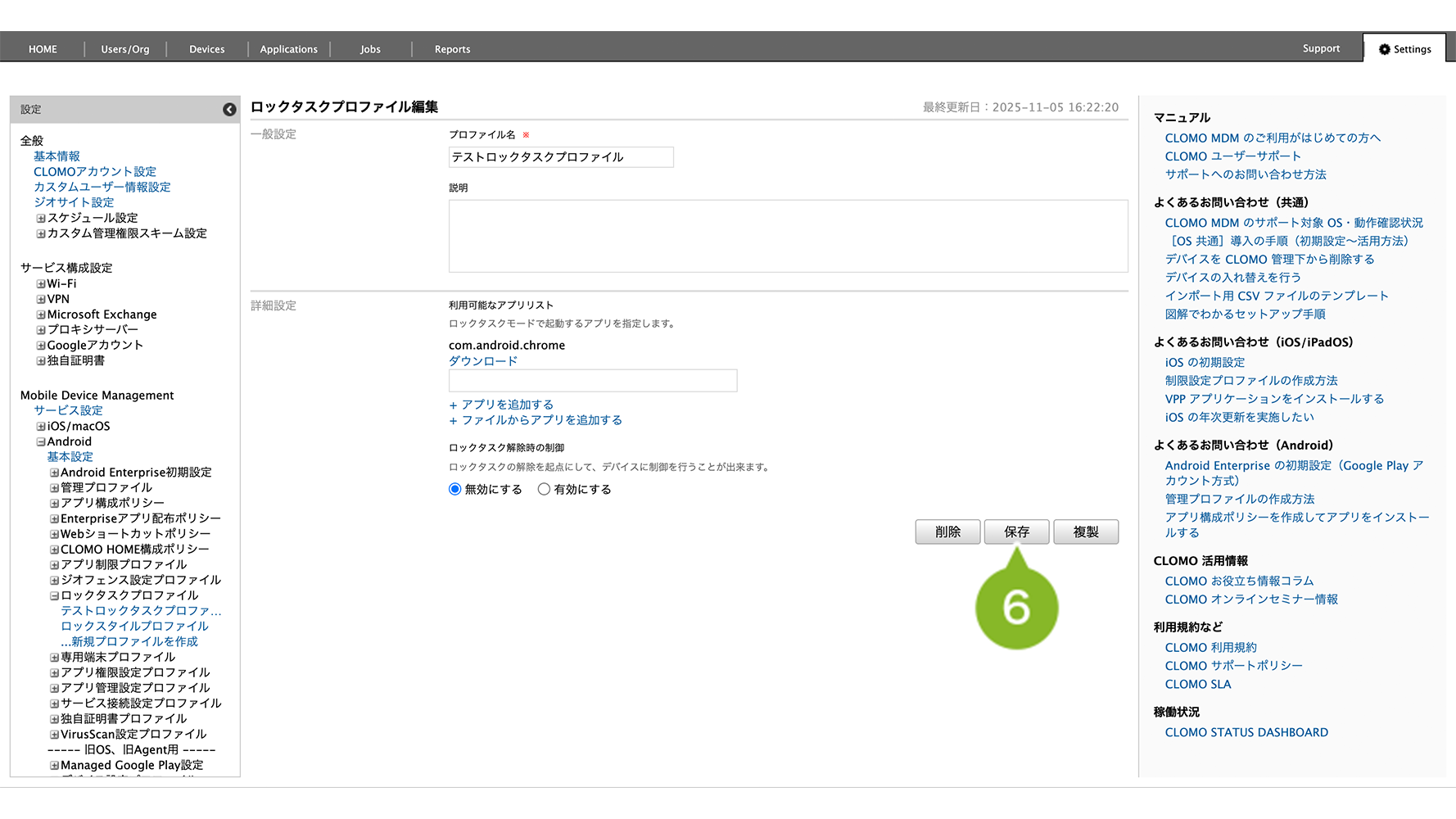This screenshot has width=1456, height=819.
Task: Expand the iOS/macOS tree node
Action: (41, 427)
